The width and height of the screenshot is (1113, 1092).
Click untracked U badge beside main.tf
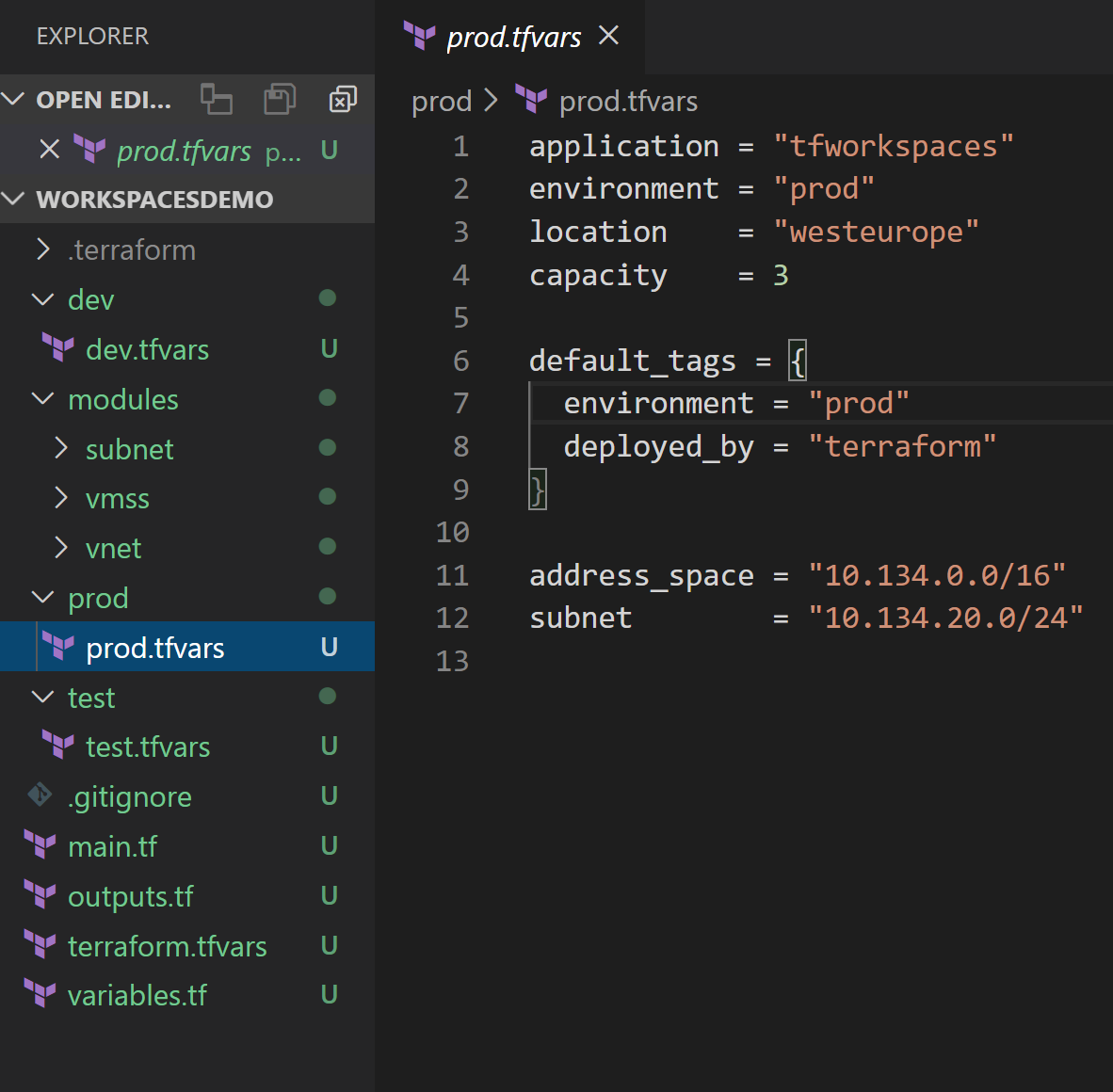pos(329,845)
